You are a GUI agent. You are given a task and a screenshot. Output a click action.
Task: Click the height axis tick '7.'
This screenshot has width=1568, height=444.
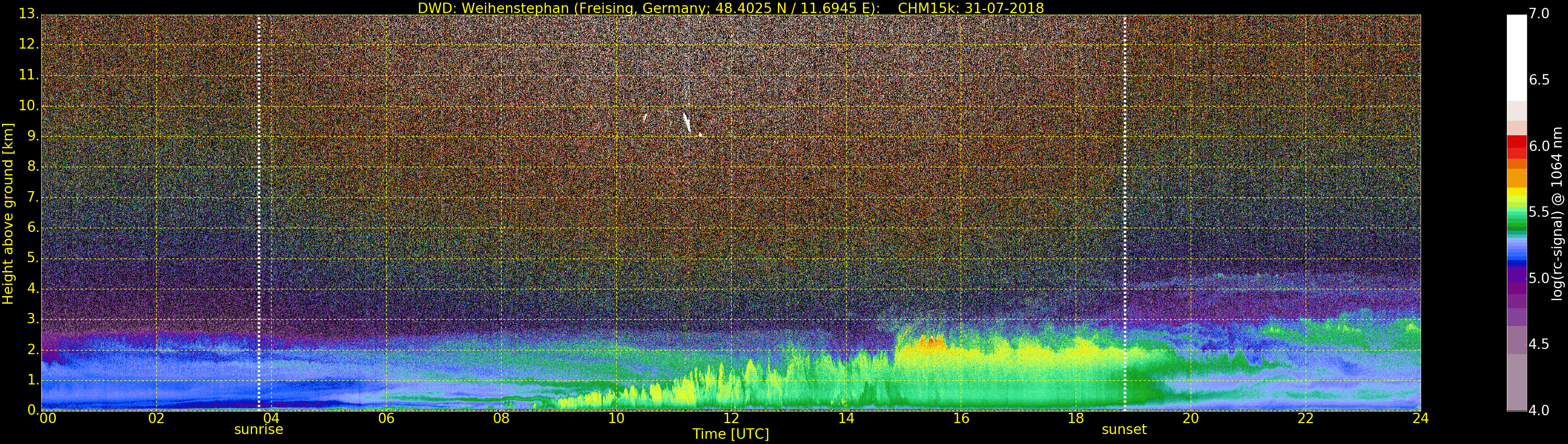(x=33, y=197)
